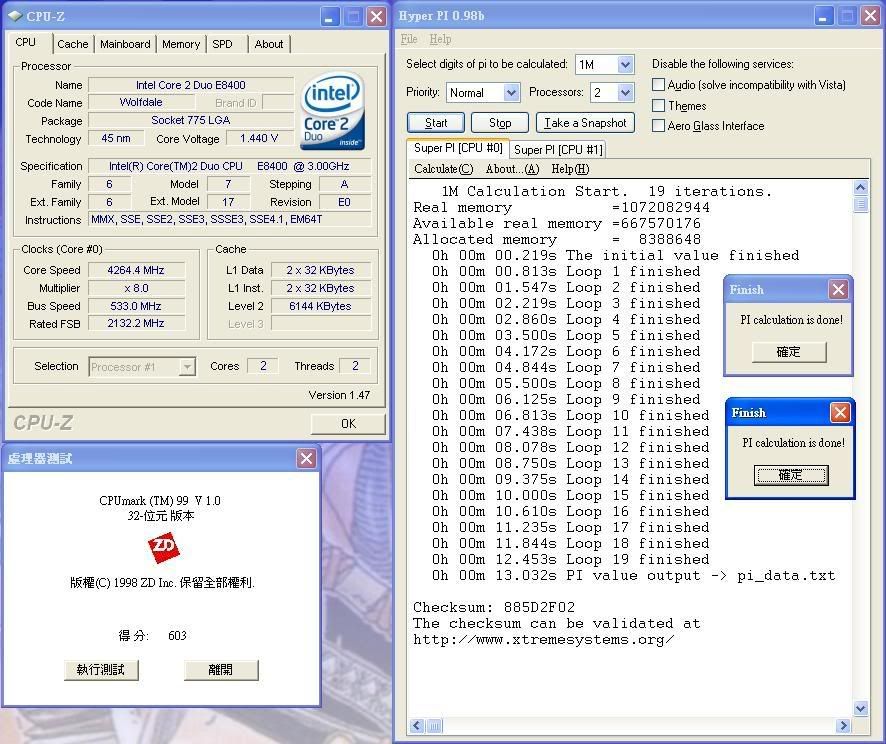This screenshot has width=886, height=744.
Task: Click Take a Snapshot button
Action: click(x=585, y=123)
